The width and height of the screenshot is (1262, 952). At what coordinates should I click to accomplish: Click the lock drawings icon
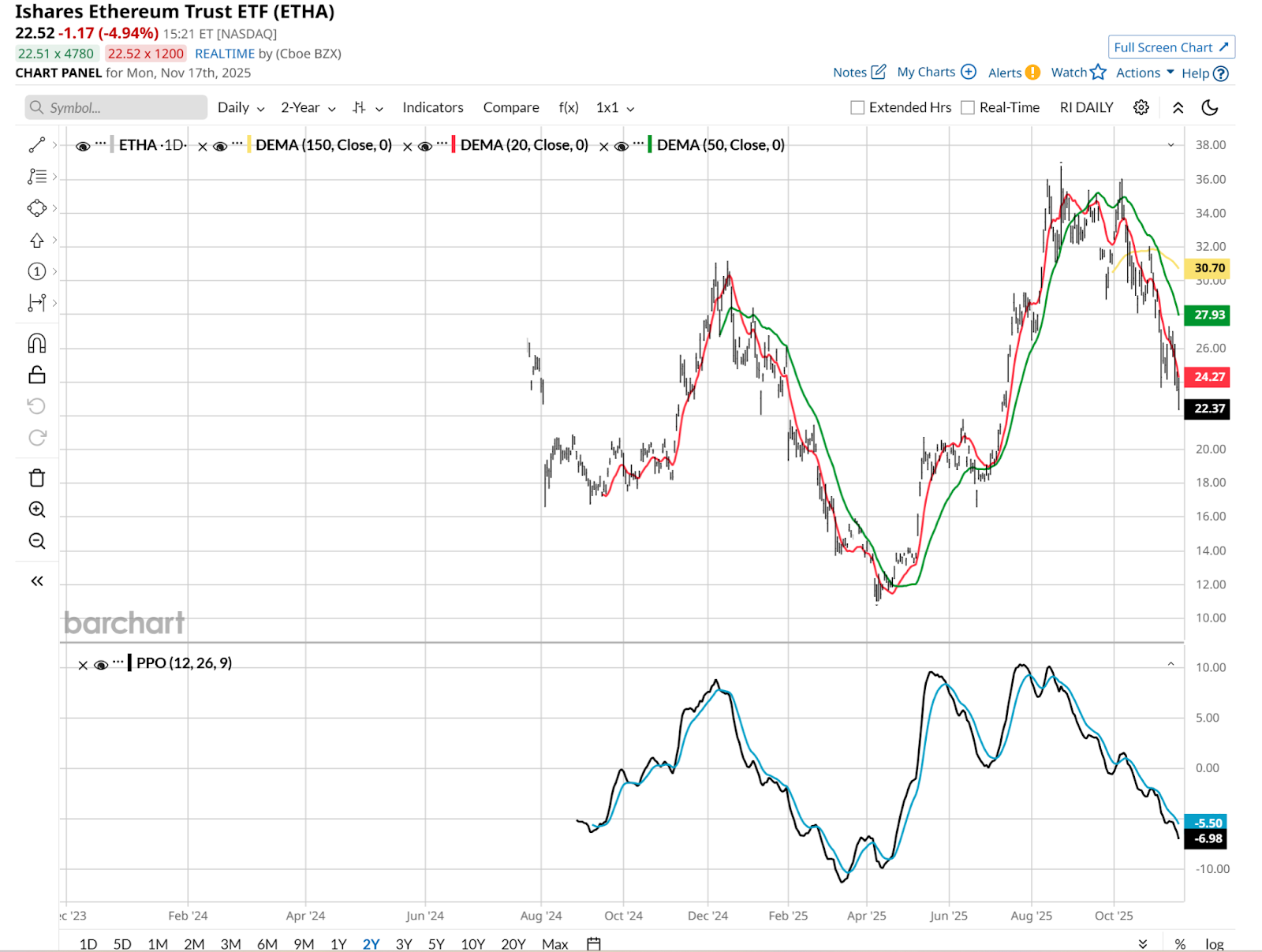37,375
